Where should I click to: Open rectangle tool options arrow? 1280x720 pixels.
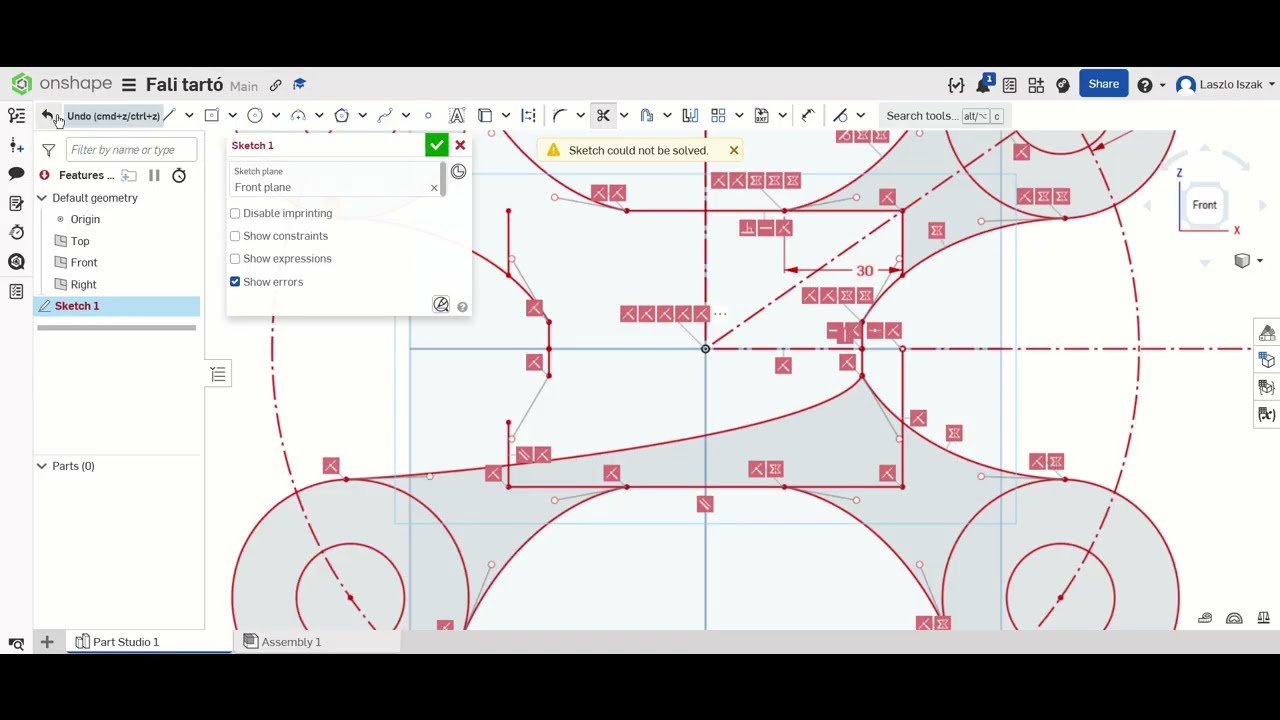[x=232, y=116]
